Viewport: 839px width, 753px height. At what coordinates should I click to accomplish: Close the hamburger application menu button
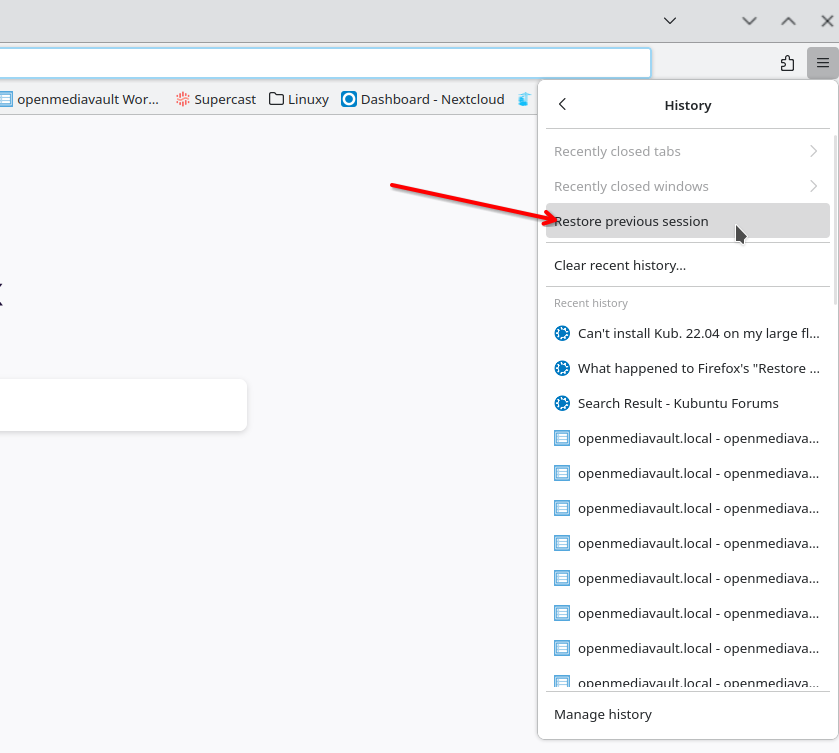coord(822,63)
